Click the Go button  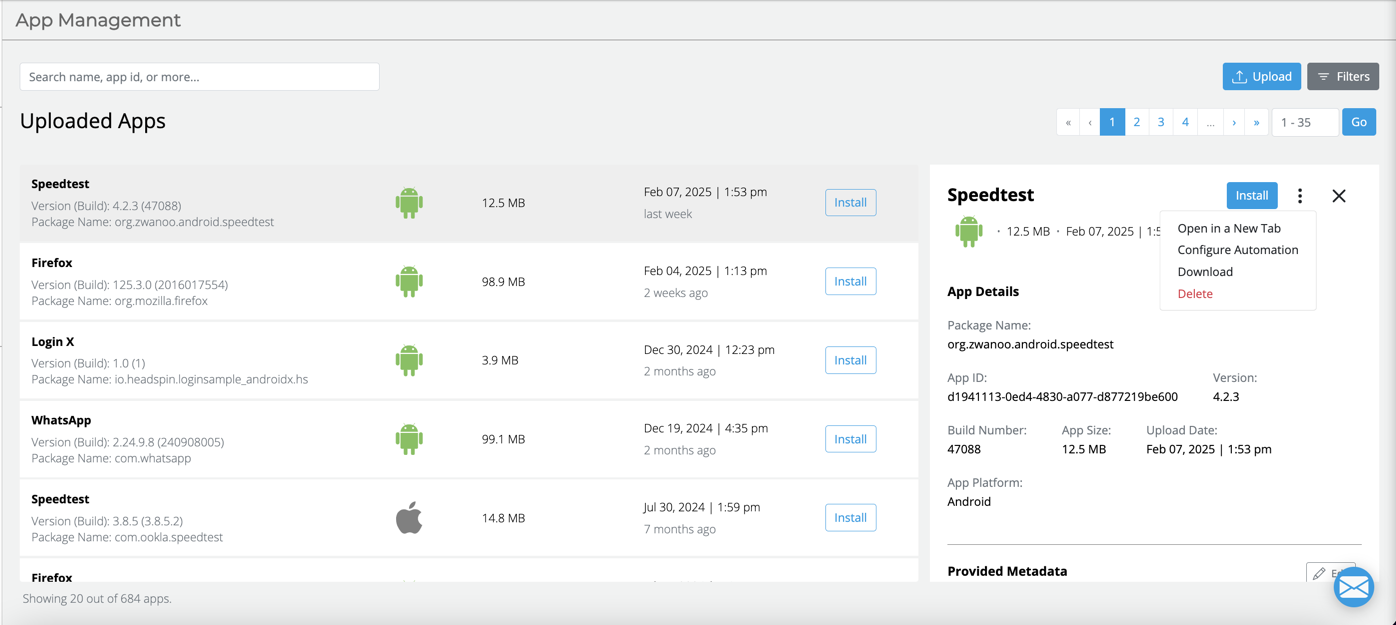pos(1359,122)
